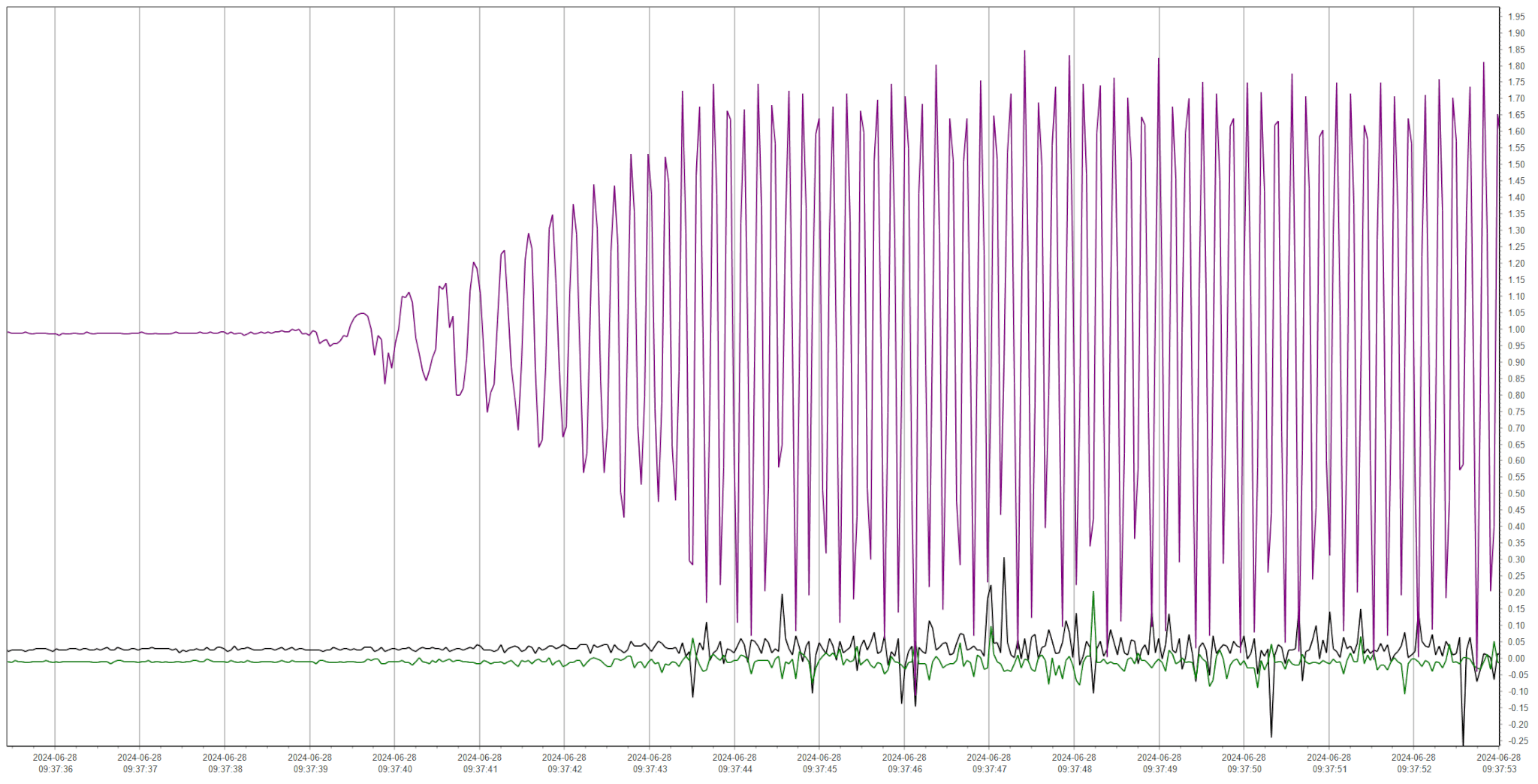Pick the 0.50 y-axis tick label
1538x784 pixels.
[x=1516, y=494]
